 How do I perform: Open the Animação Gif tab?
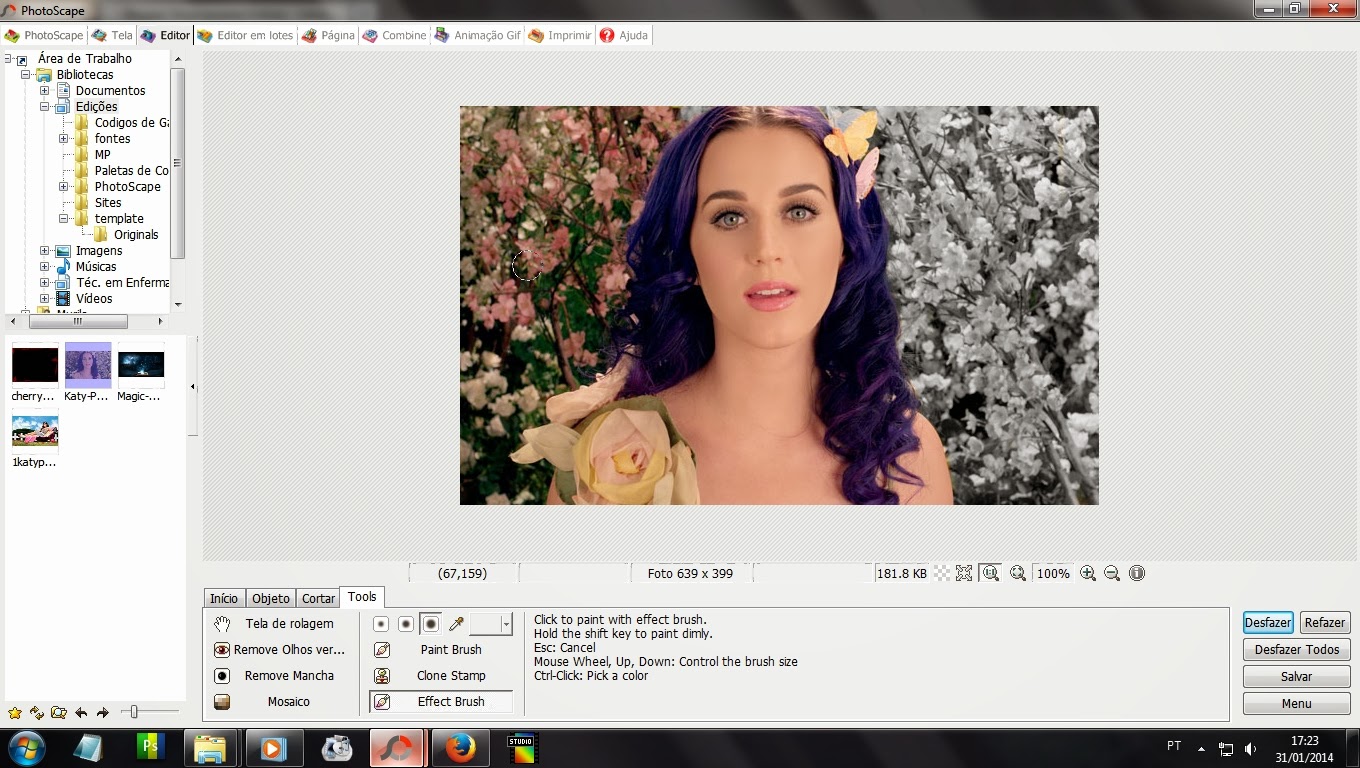(477, 35)
